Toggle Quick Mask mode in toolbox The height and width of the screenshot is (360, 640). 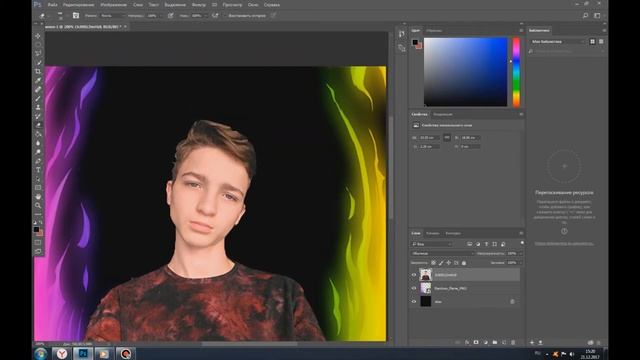(x=38, y=242)
